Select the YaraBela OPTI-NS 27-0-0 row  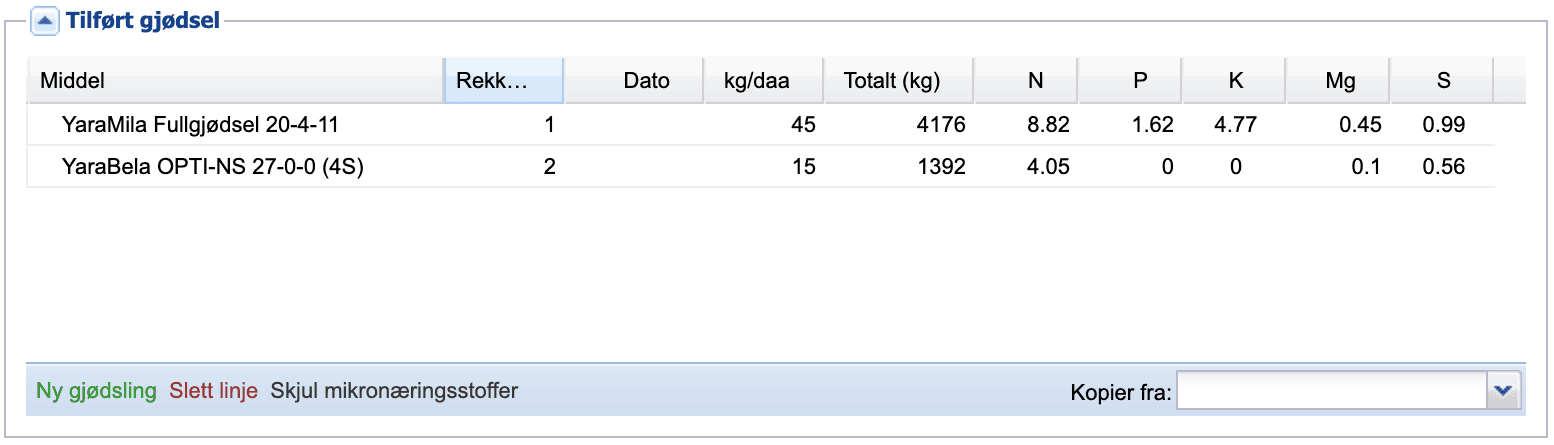point(761,166)
